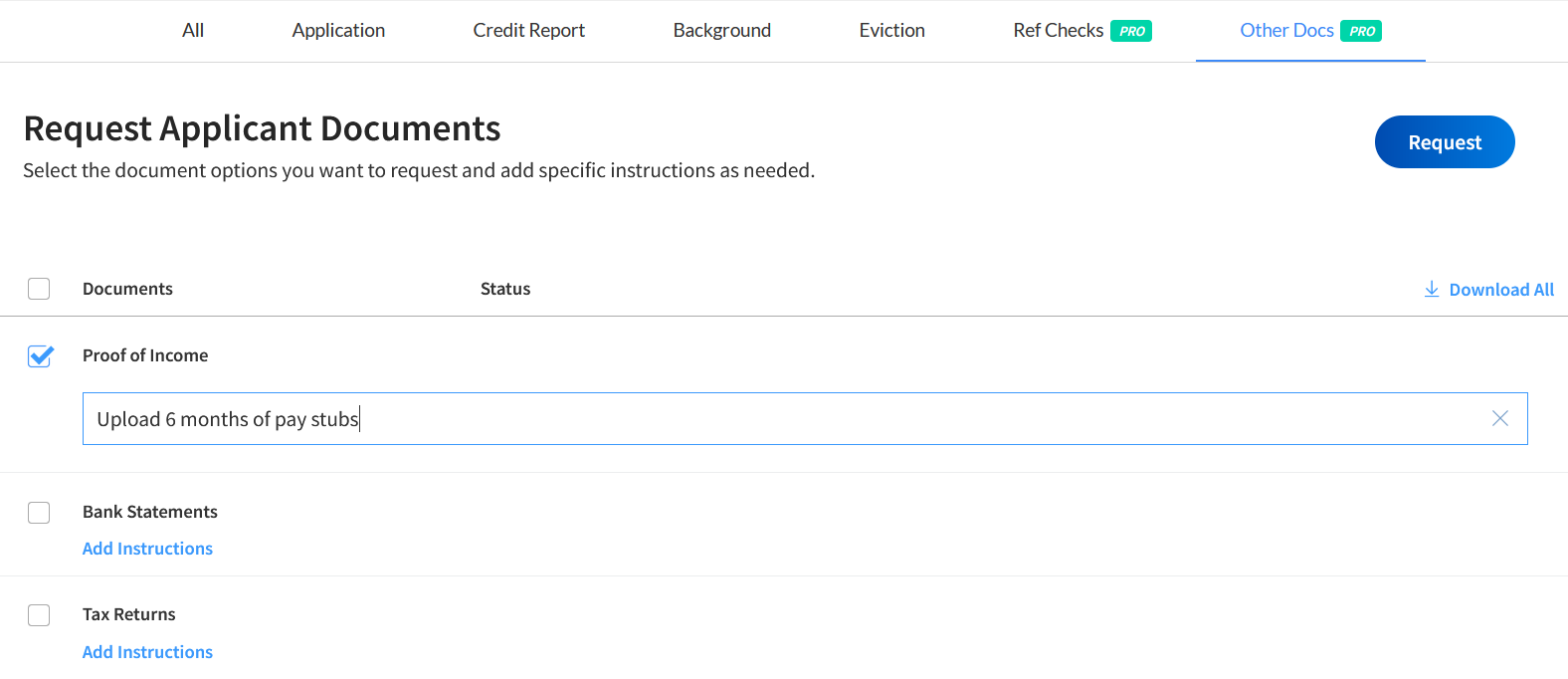Check the Tax Returns checkbox
The image size is (1568, 679).
pos(39,615)
